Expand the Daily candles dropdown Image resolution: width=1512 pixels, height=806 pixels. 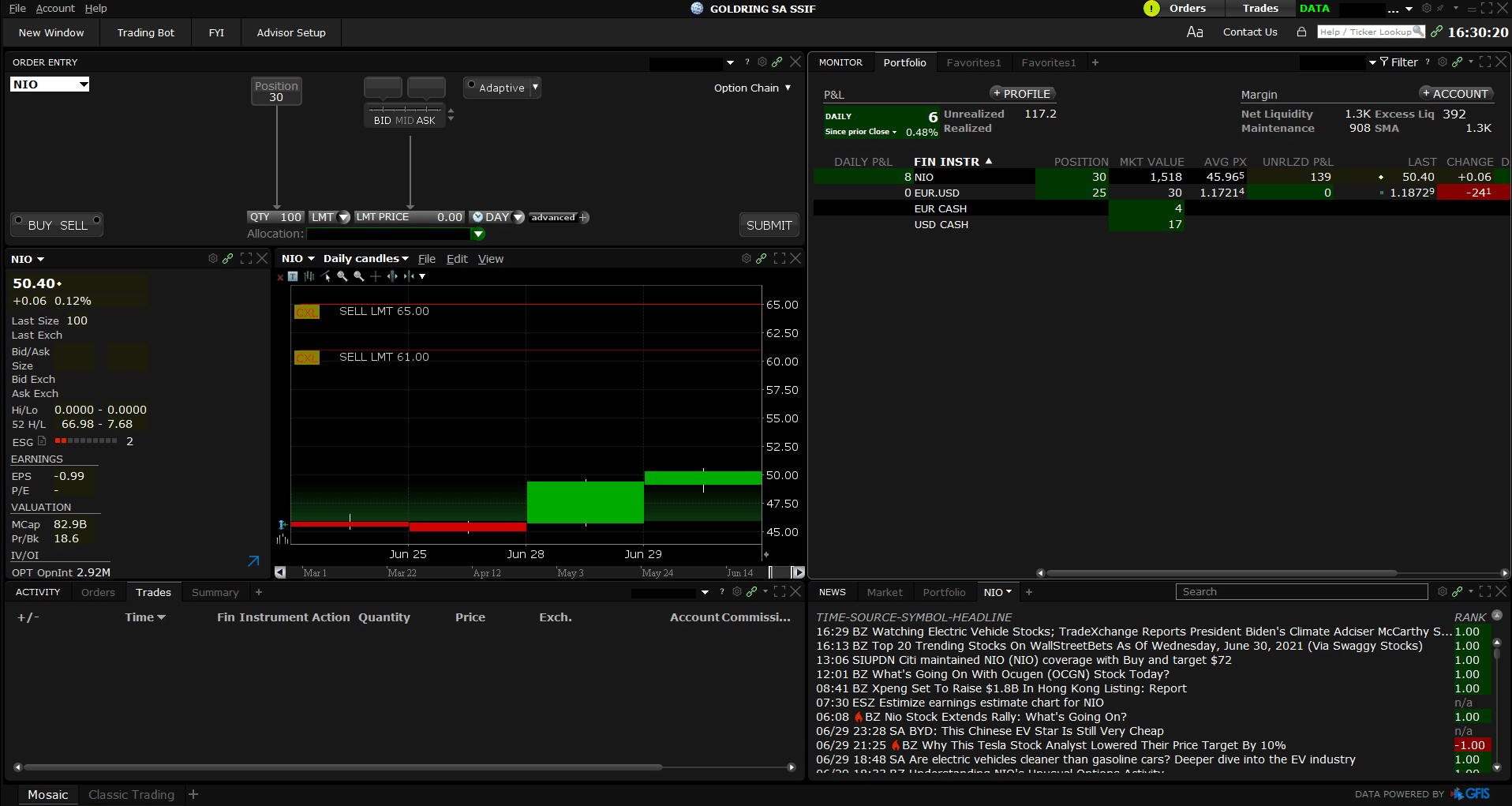click(365, 259)
